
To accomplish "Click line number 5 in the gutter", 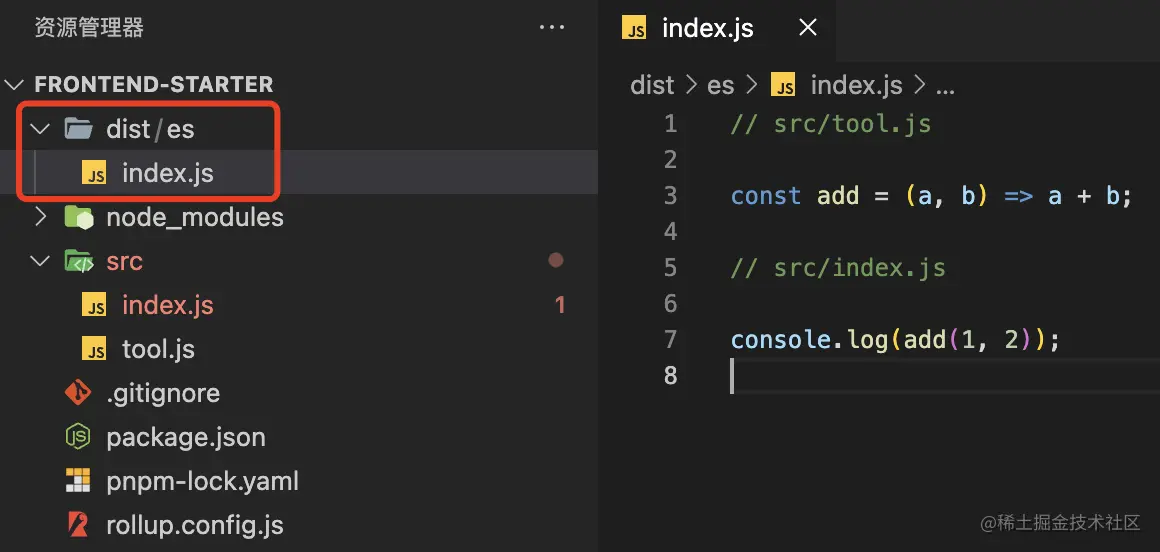I will [x=670, y=267].
